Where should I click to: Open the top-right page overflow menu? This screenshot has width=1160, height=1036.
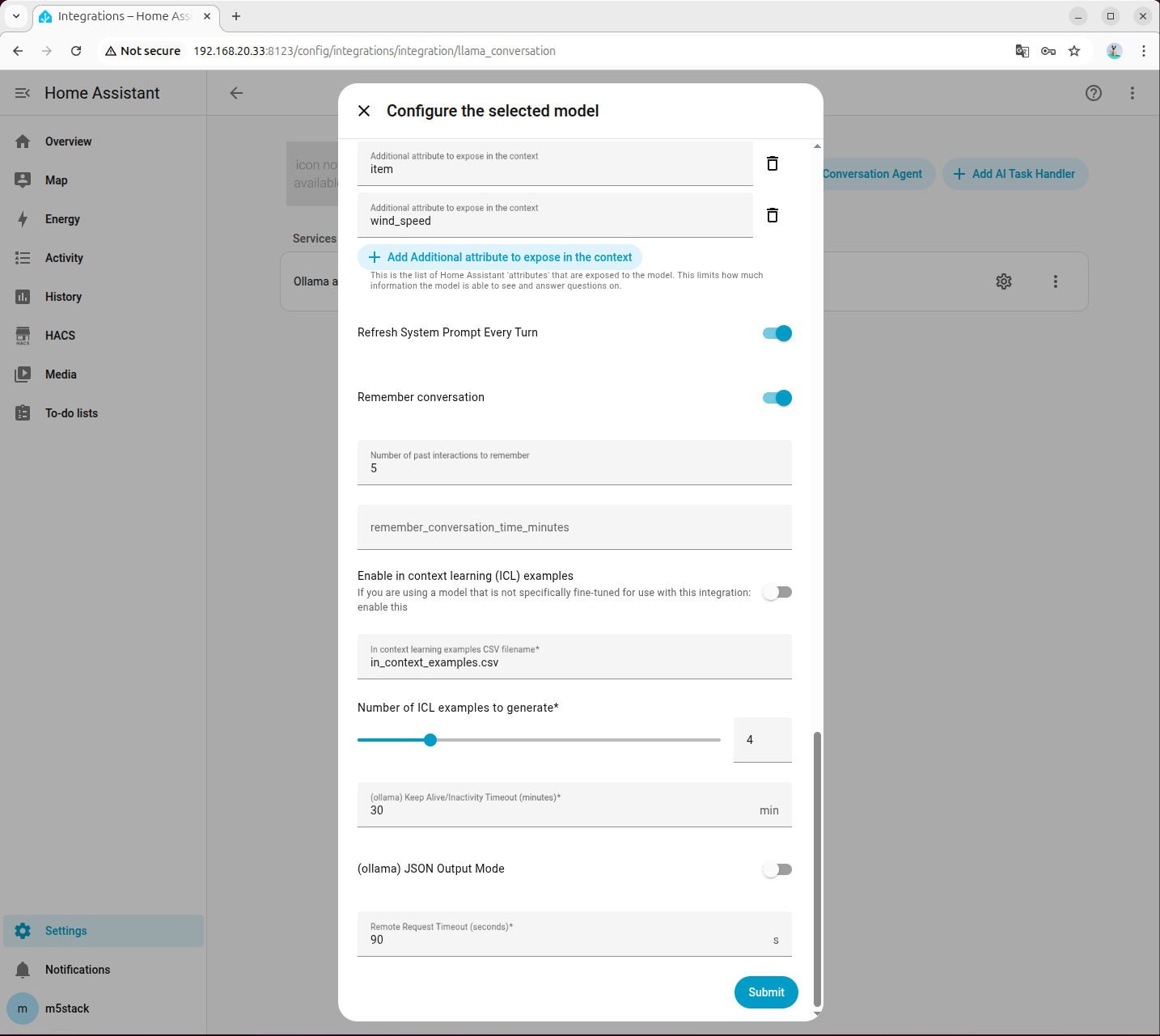click(1132, 93)
